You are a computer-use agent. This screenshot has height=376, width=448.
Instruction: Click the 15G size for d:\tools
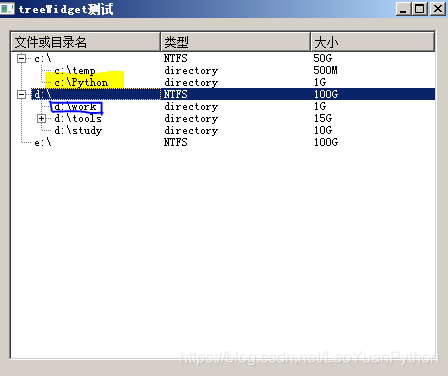coord(323,118)
